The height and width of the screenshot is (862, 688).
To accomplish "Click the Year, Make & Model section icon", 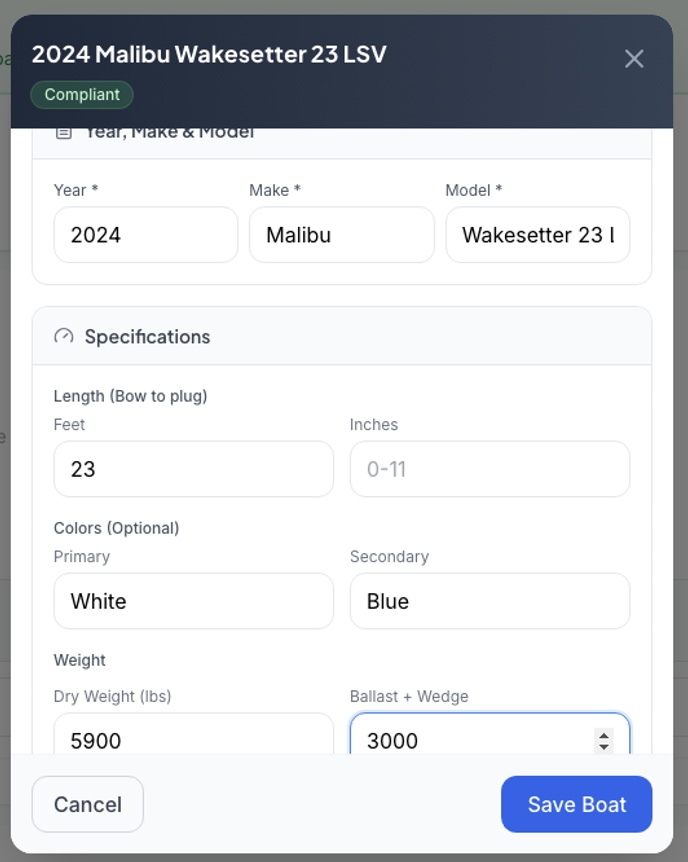I will (x=64, y=132).
